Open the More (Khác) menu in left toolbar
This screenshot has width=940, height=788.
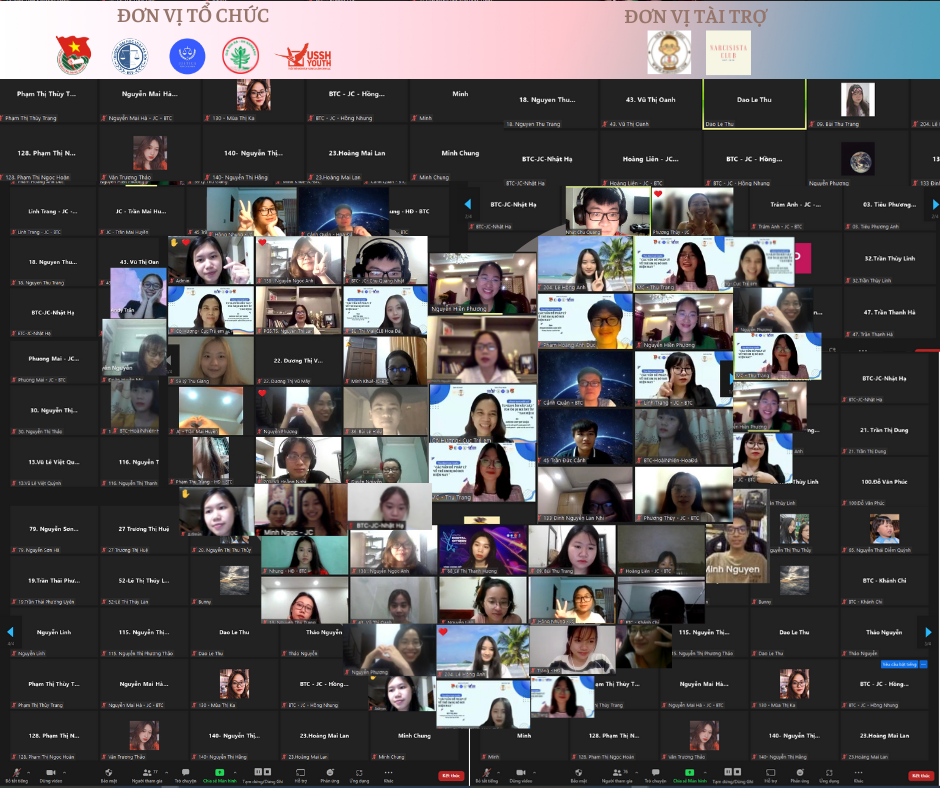point(386,771)
